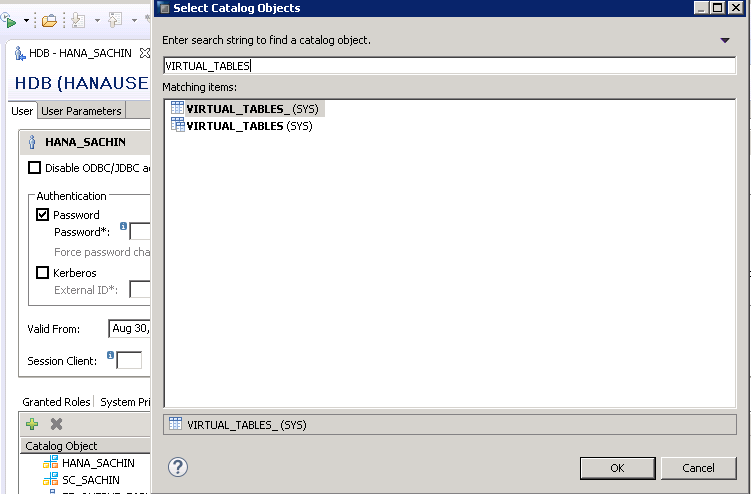Switch to the User Parameters tab
Viewport: 751px width, 494px height.
point(81,111)
